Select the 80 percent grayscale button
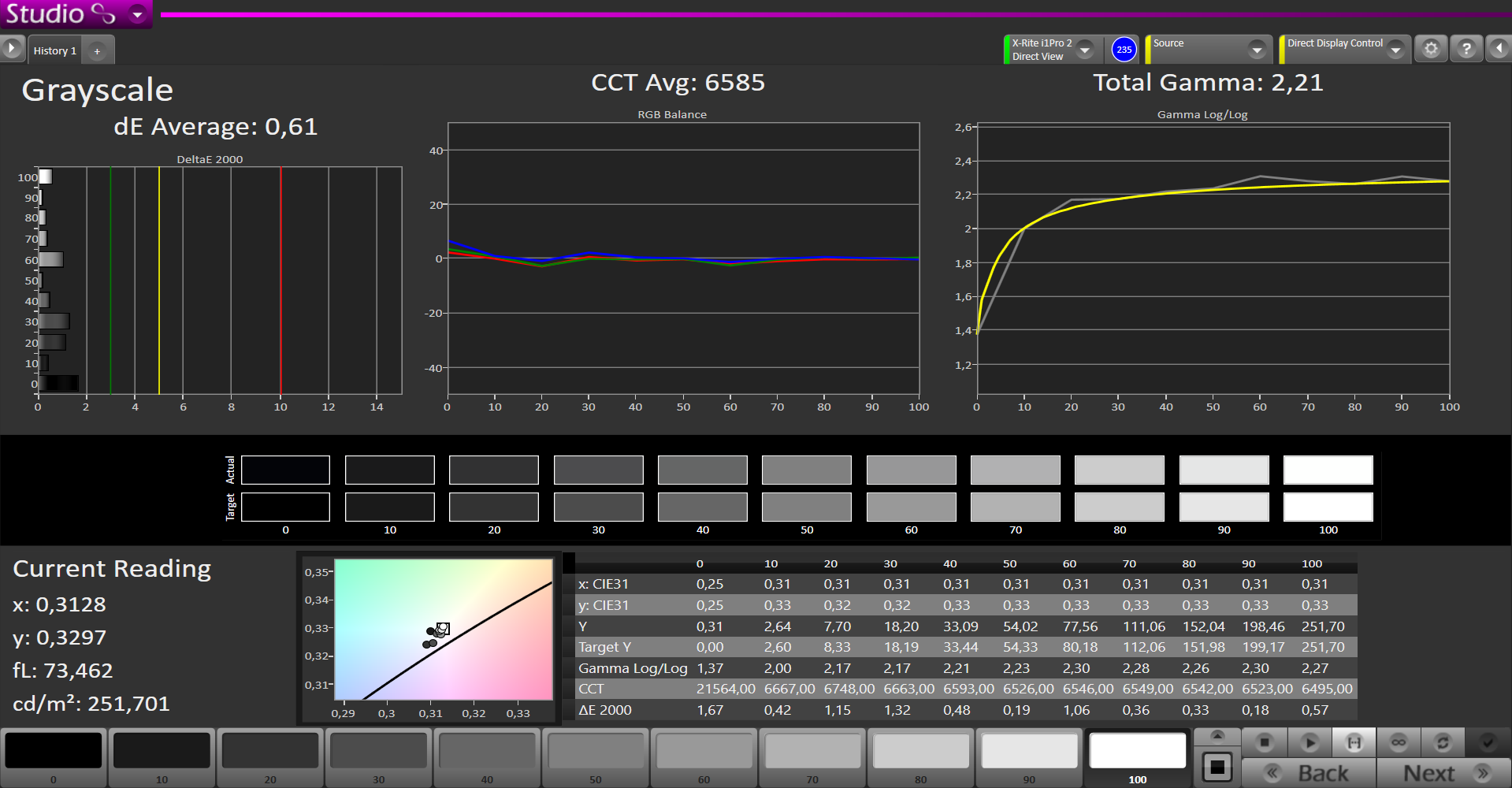 pos(921,757)
